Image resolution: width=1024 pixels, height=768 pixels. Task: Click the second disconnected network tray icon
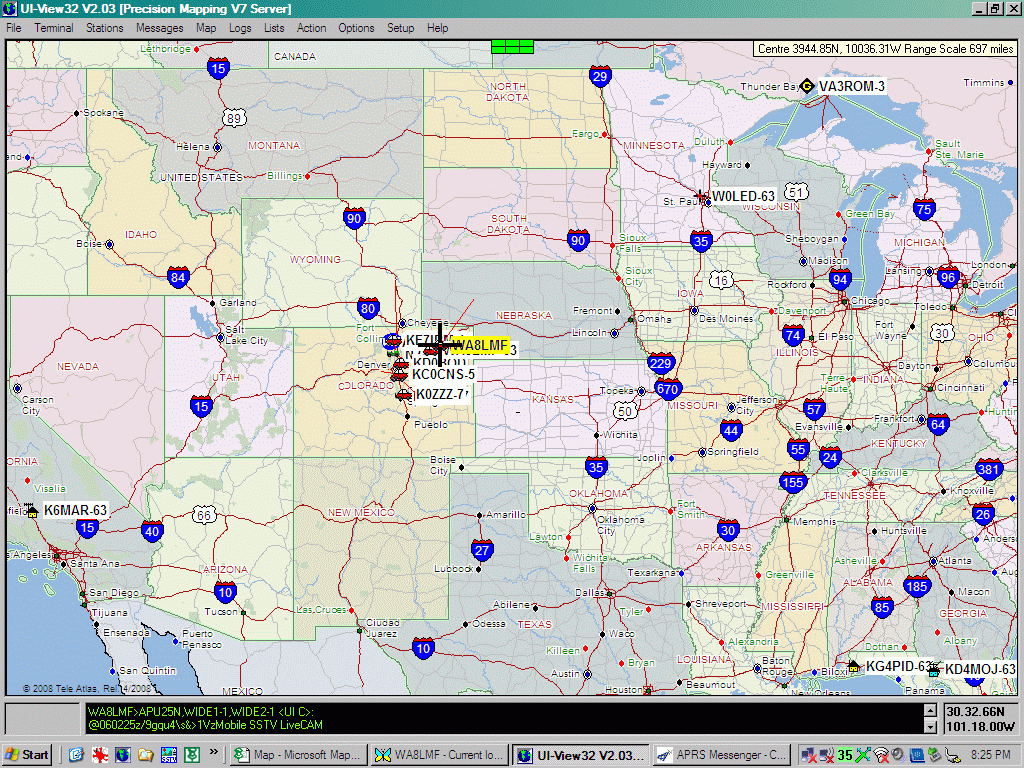click(x=827, y=755)
